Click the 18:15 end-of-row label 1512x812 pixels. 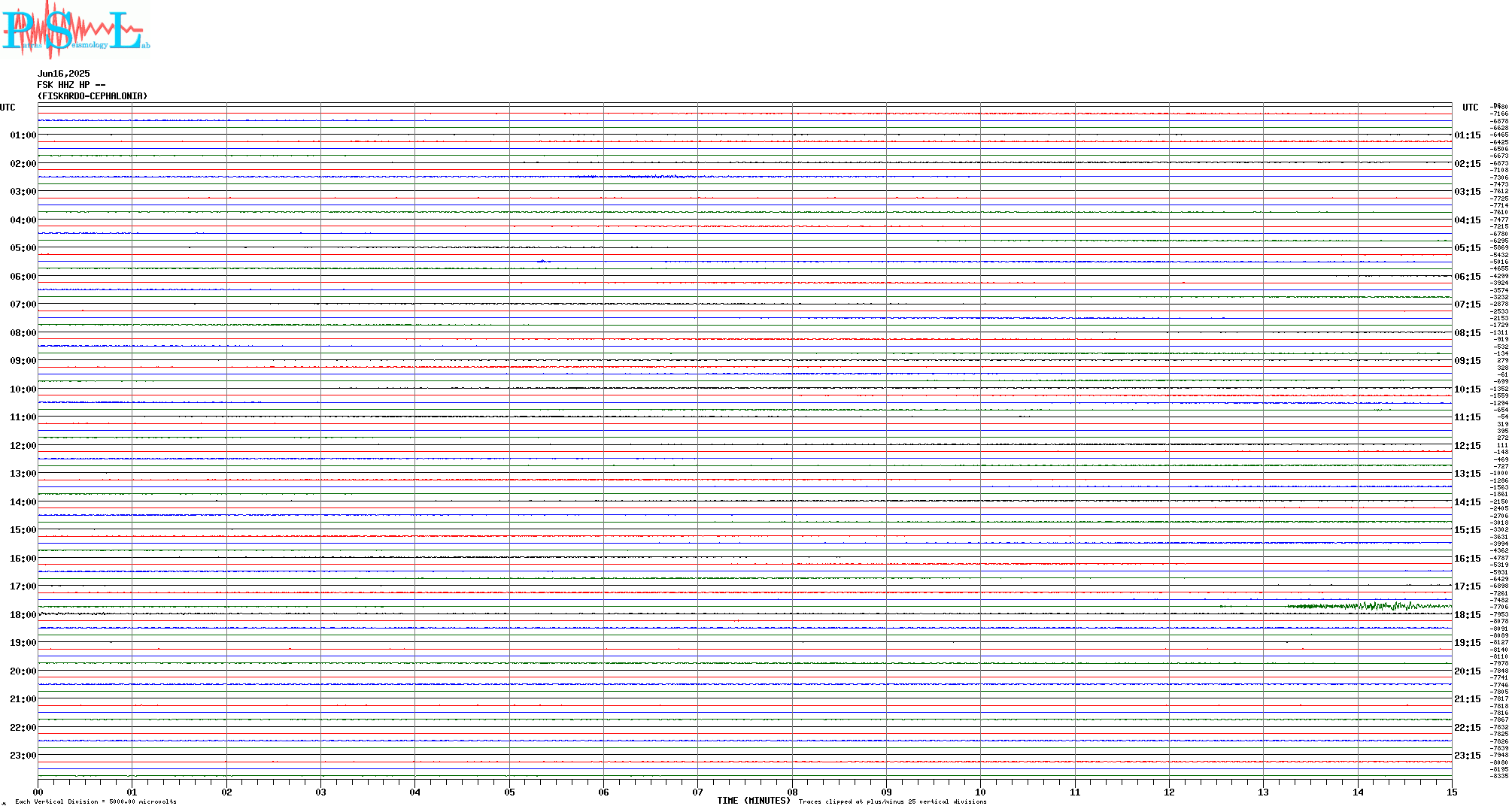point(1468,615)
